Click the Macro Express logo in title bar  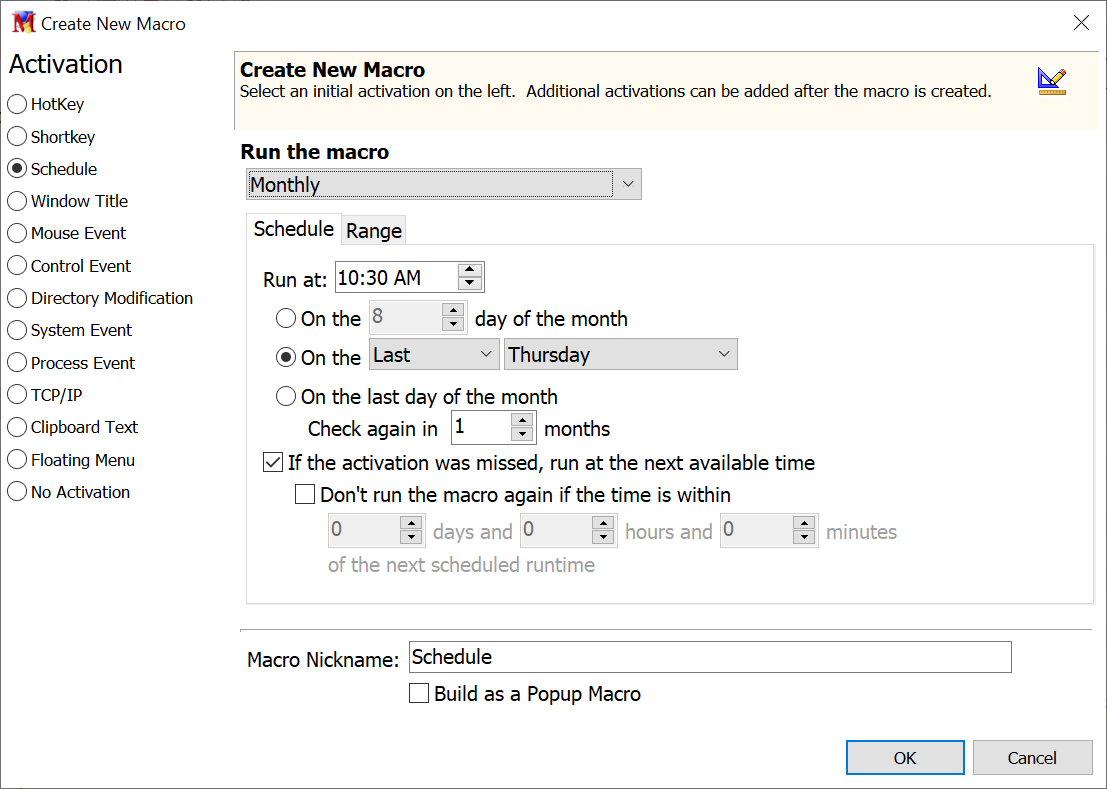pos(22,23)
